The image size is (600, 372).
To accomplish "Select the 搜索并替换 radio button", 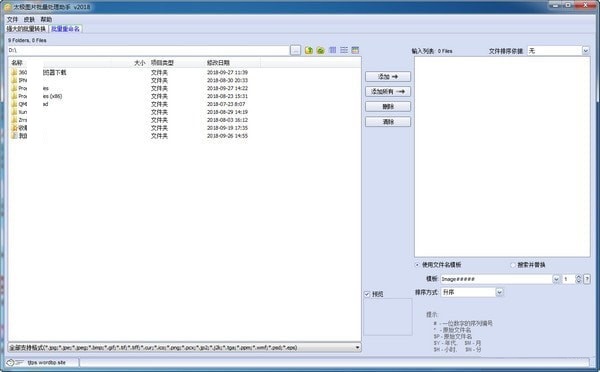I will 513,265.
